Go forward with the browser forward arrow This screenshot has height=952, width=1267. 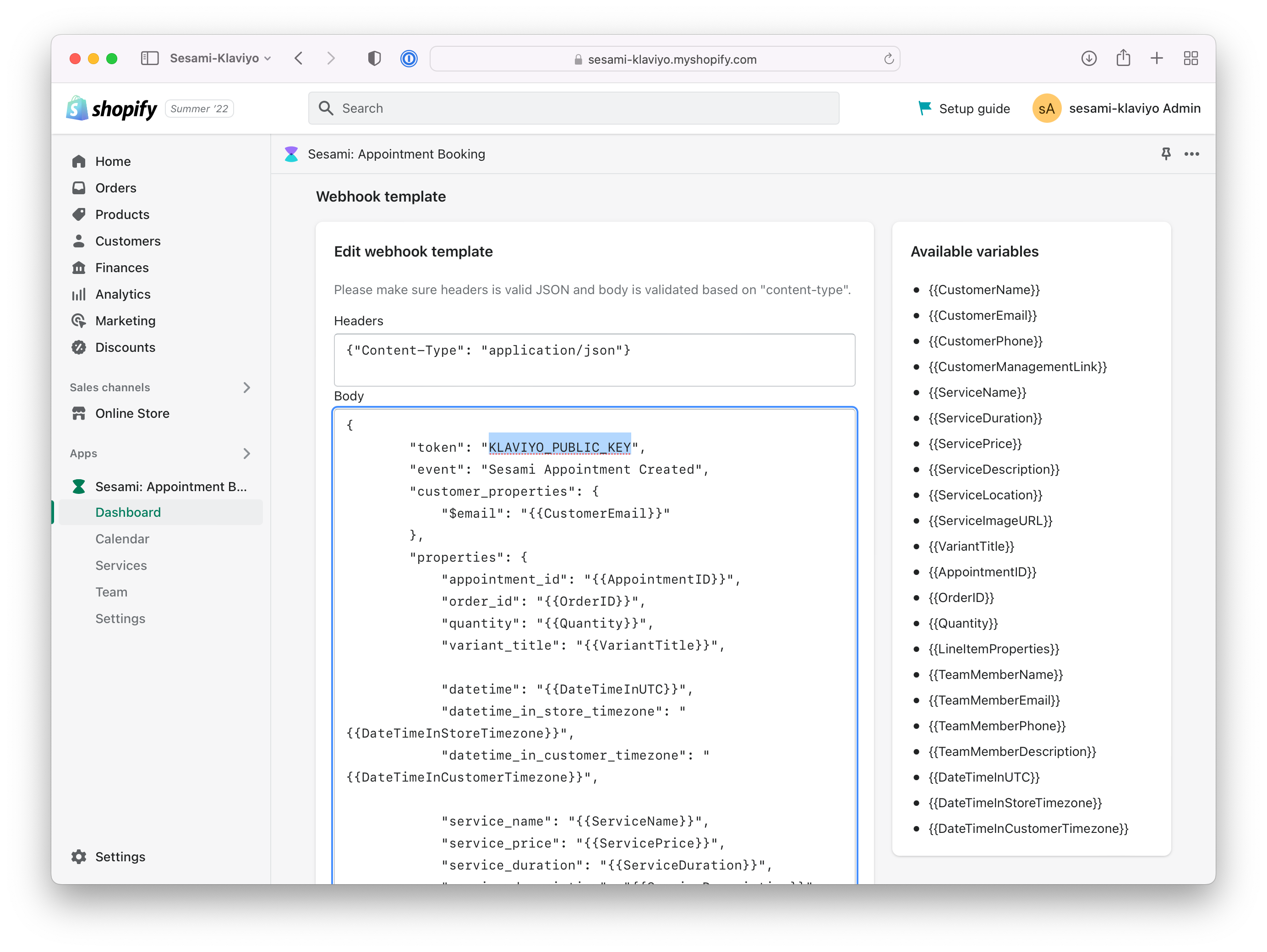331,59
